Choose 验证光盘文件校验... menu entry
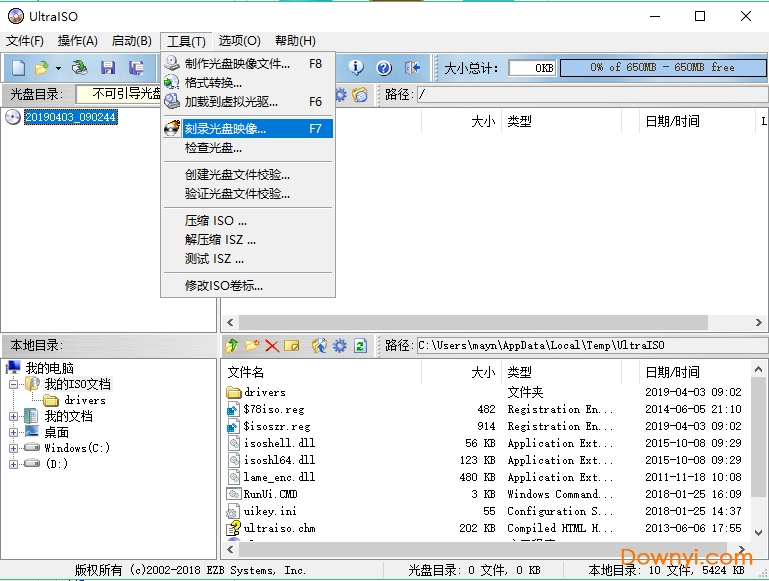The height and width of the screenshot is (581, 769). [x=248, y=194]
